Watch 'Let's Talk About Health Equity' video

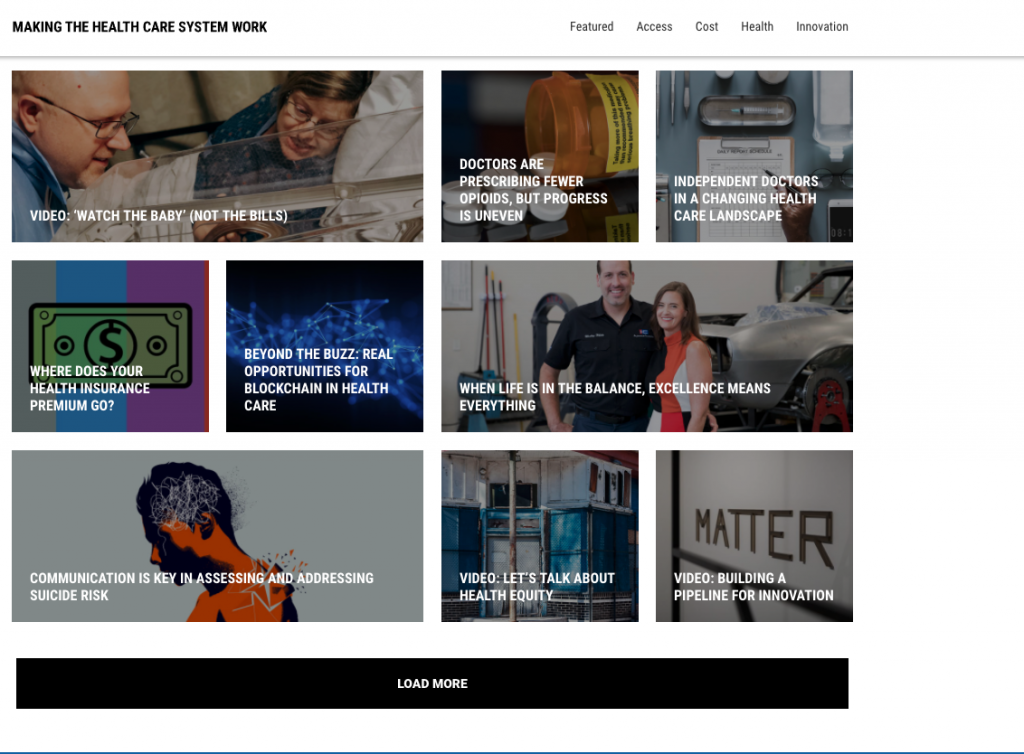click(x=537, y=586)
